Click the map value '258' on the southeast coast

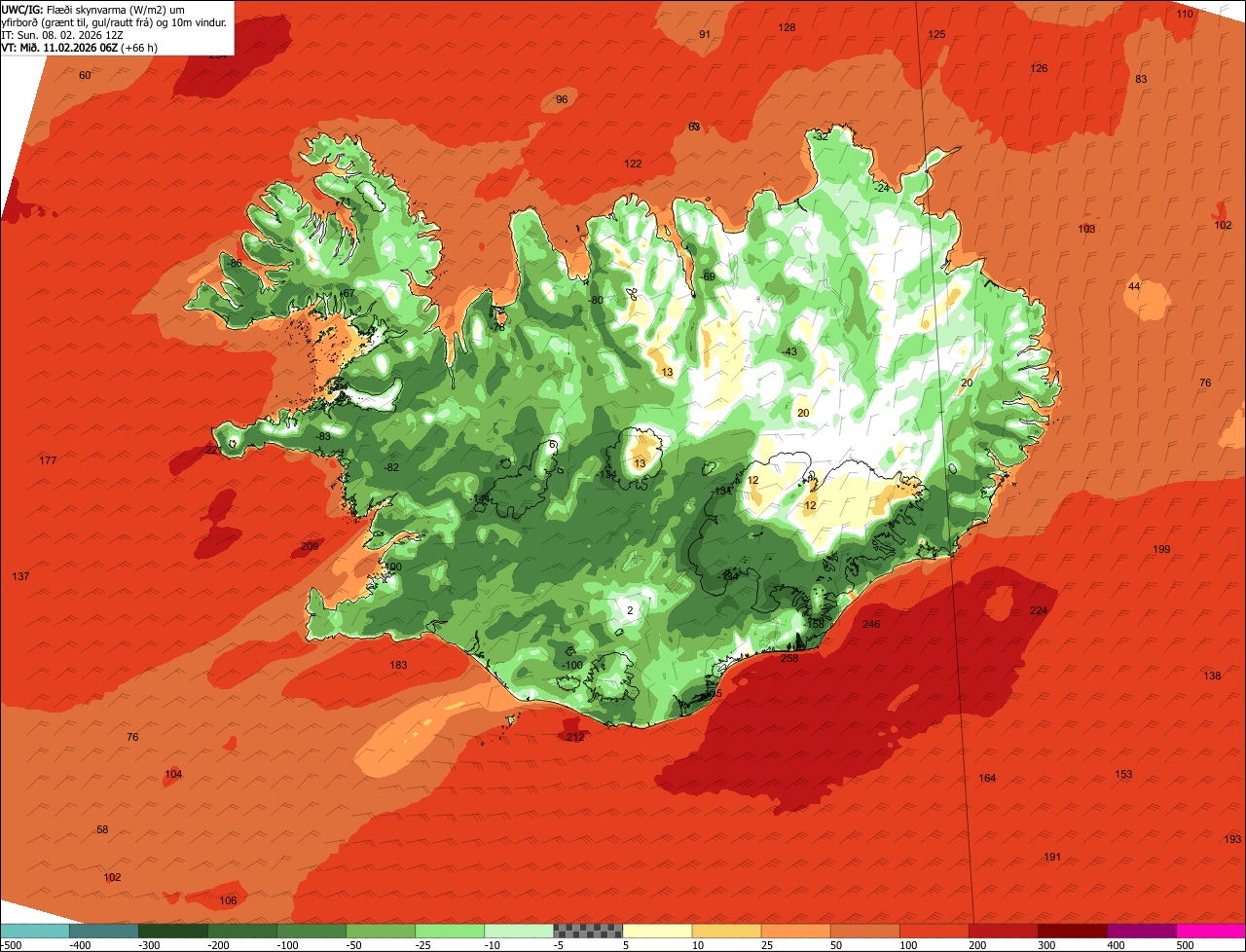click(789, 659)
